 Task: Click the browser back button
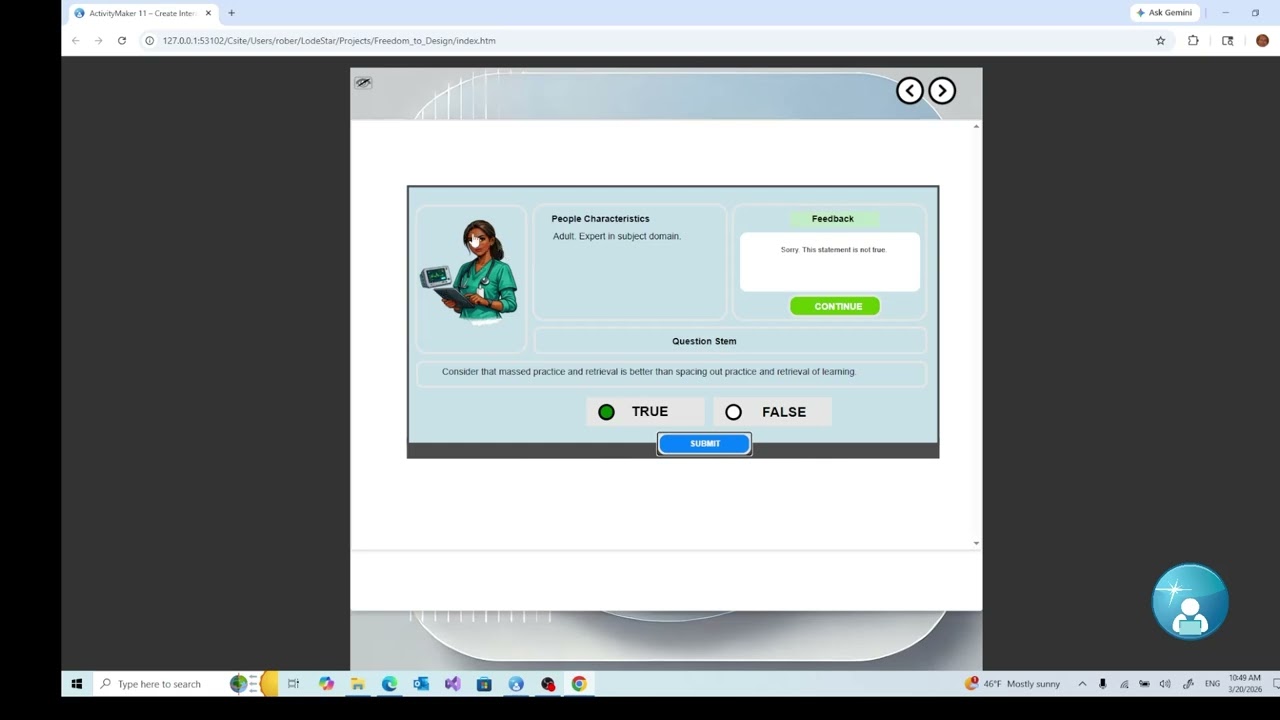(75, 41)
